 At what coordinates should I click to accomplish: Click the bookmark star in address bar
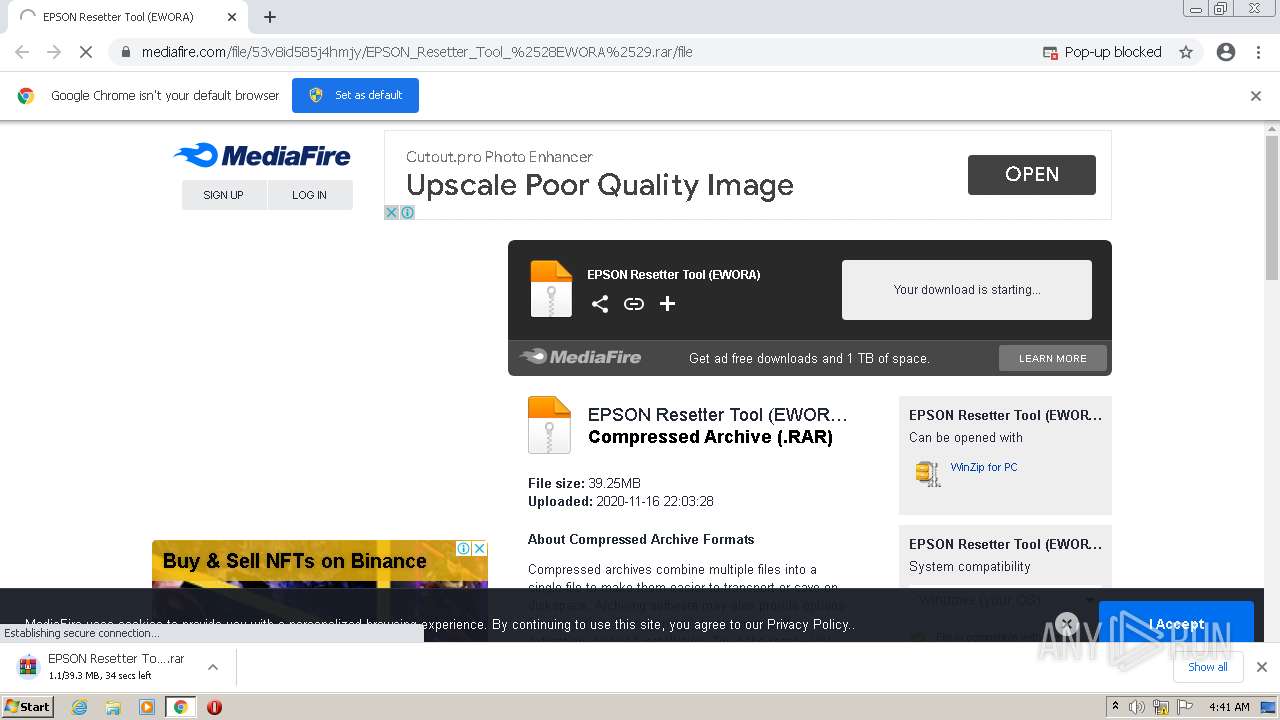pos(1186,52)
